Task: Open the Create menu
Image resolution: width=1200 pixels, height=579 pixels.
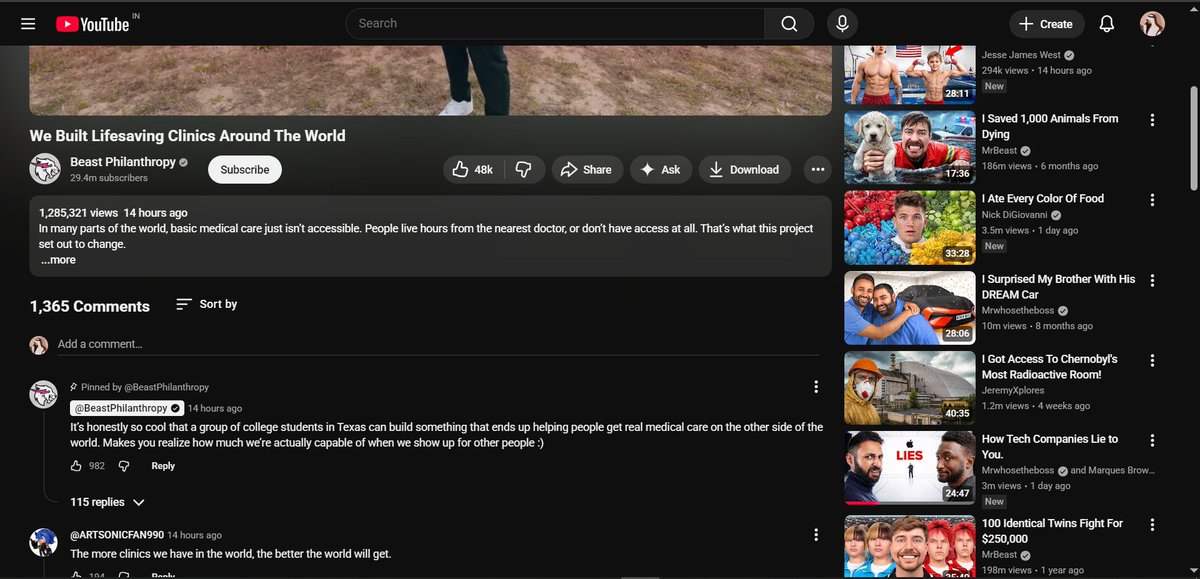Action: 1046,24
